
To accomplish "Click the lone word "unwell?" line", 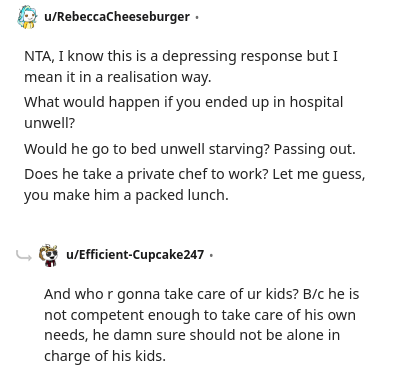I will point(50,123).
